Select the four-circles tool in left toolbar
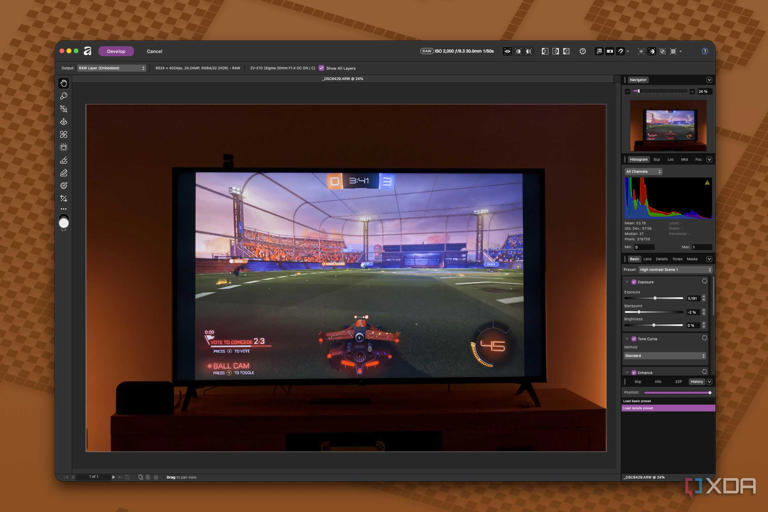This screenshot has height=512, width=768. pos(64,134)
